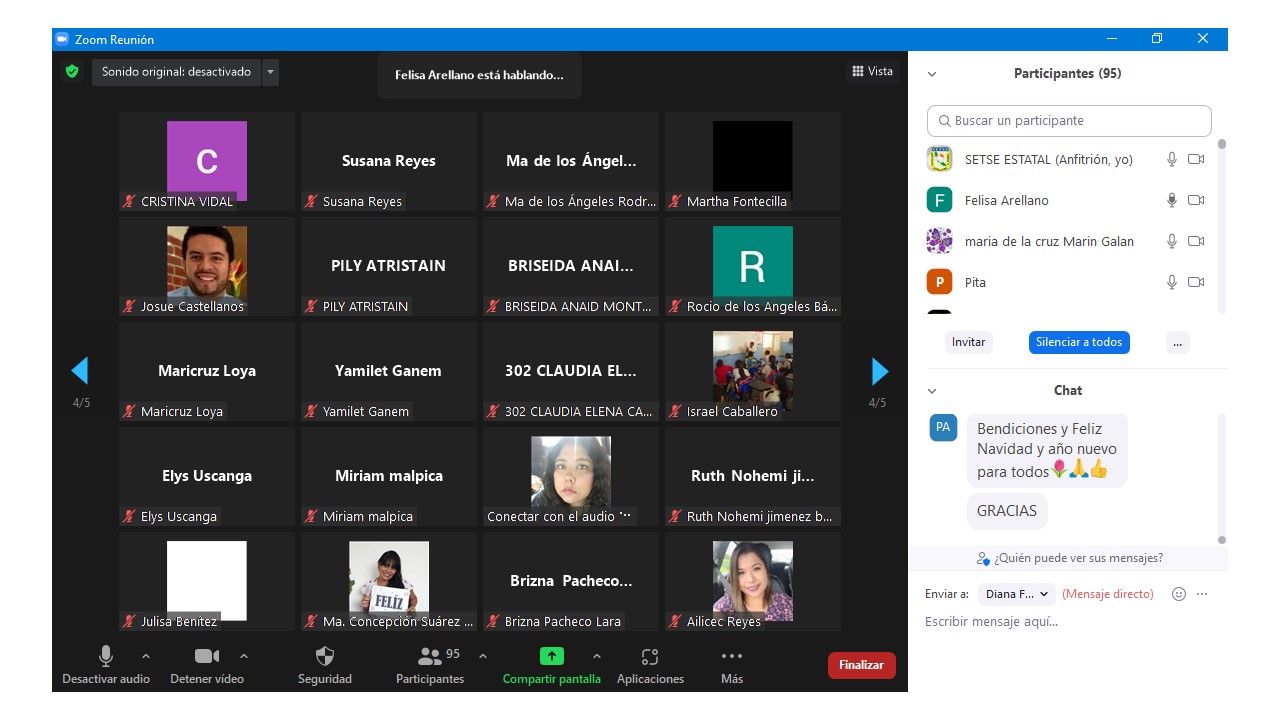Select Ma. Concepción Suárez video tile

coord(389,581)
